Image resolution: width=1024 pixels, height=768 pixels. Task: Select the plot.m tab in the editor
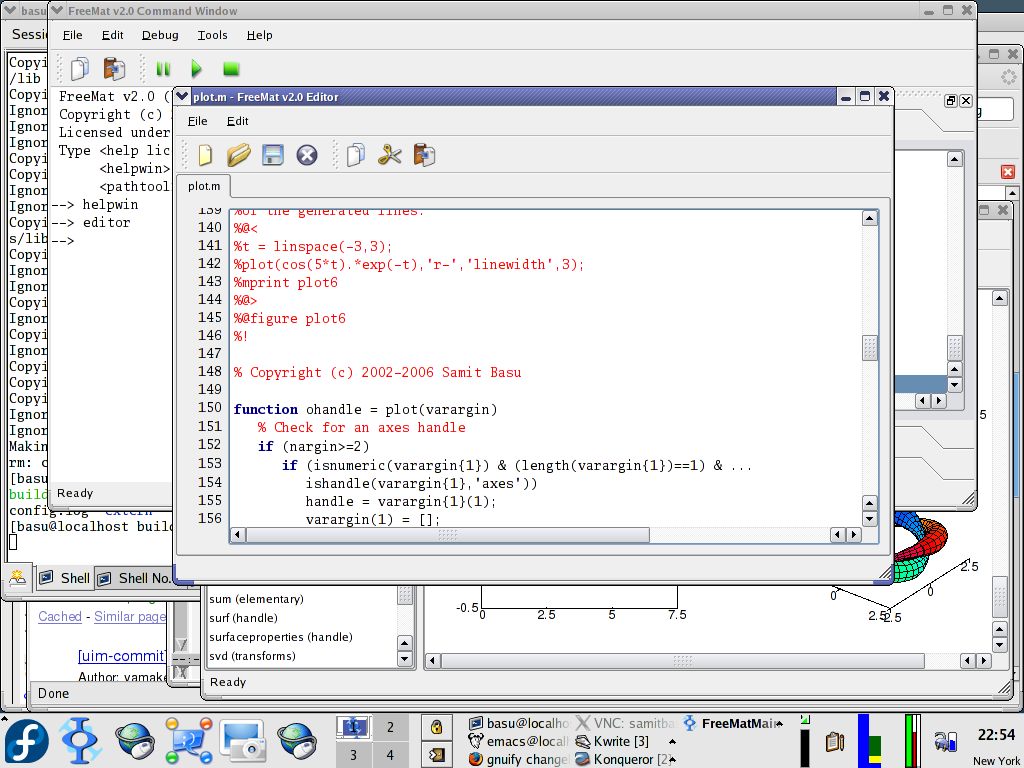tap(203, 186)
